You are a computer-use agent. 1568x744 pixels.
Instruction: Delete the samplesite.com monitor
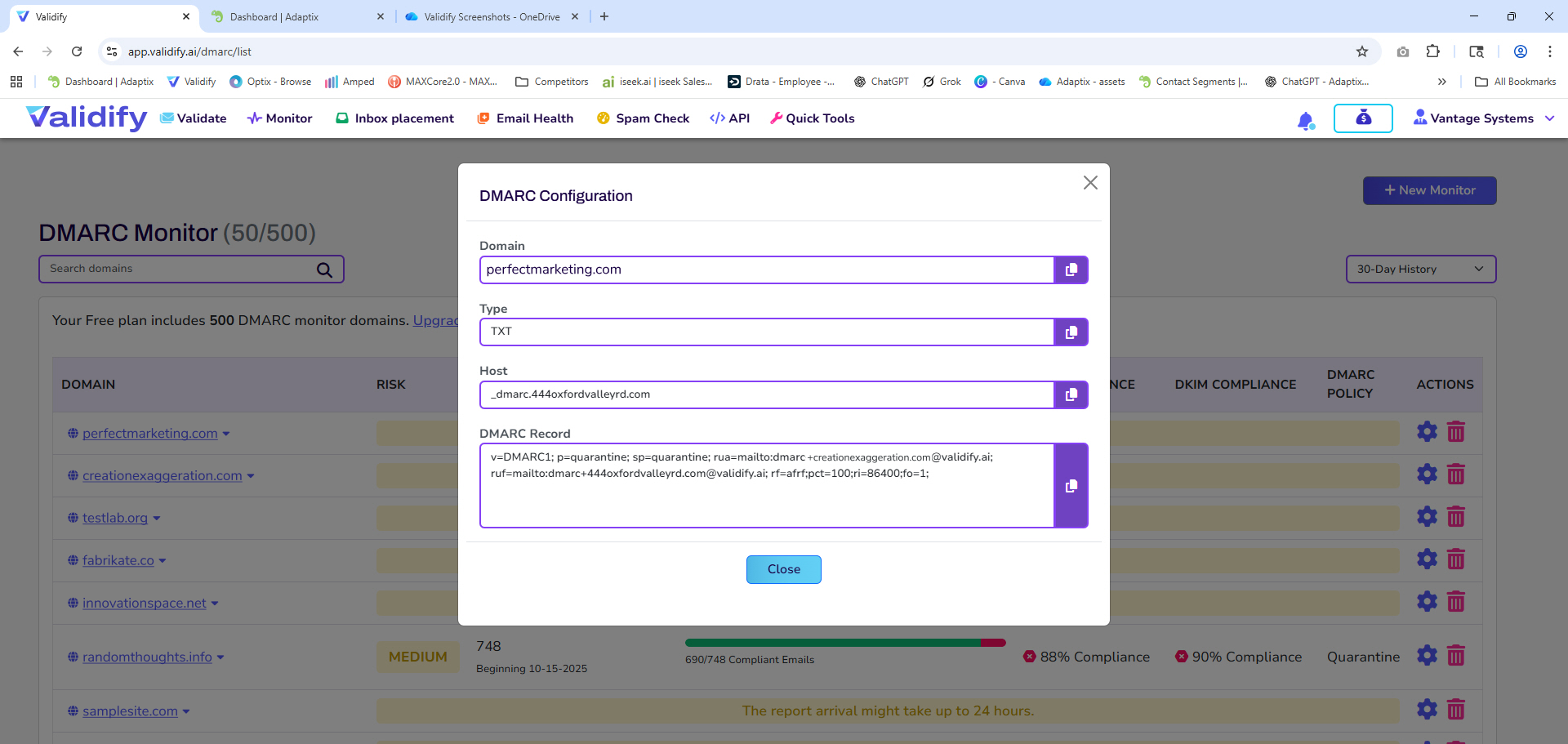coord(1456,710)
